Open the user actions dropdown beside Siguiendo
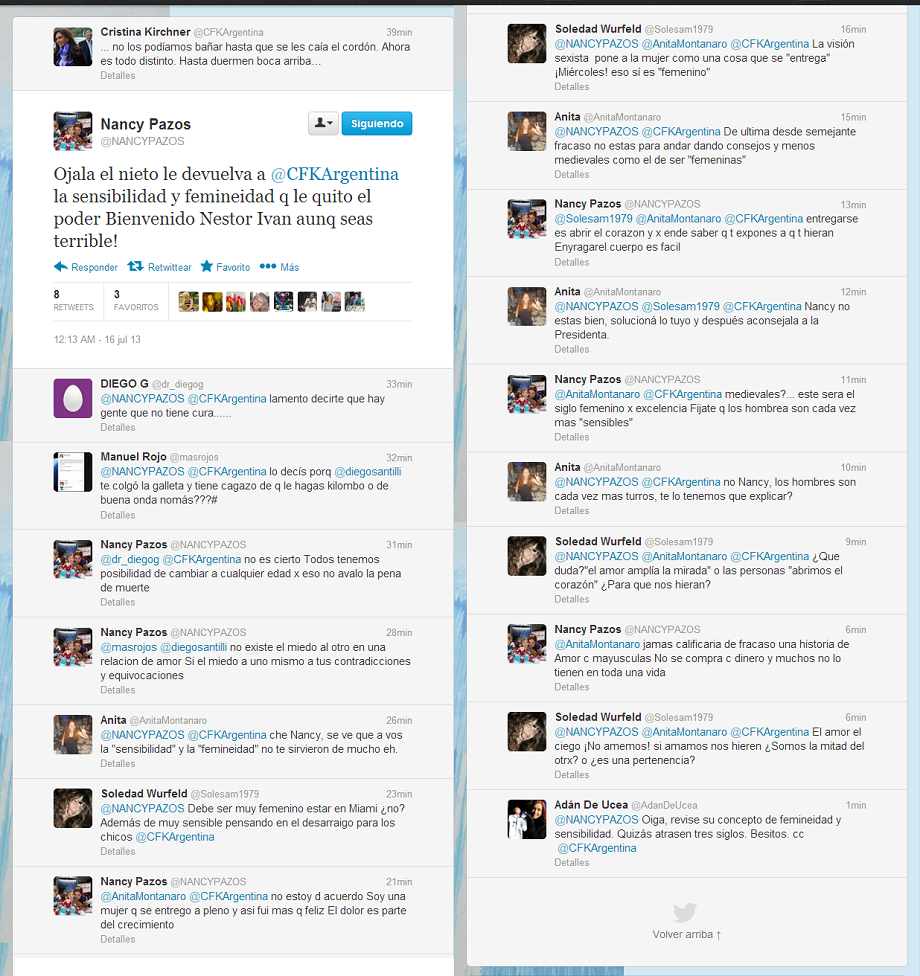 click(323, 123)
